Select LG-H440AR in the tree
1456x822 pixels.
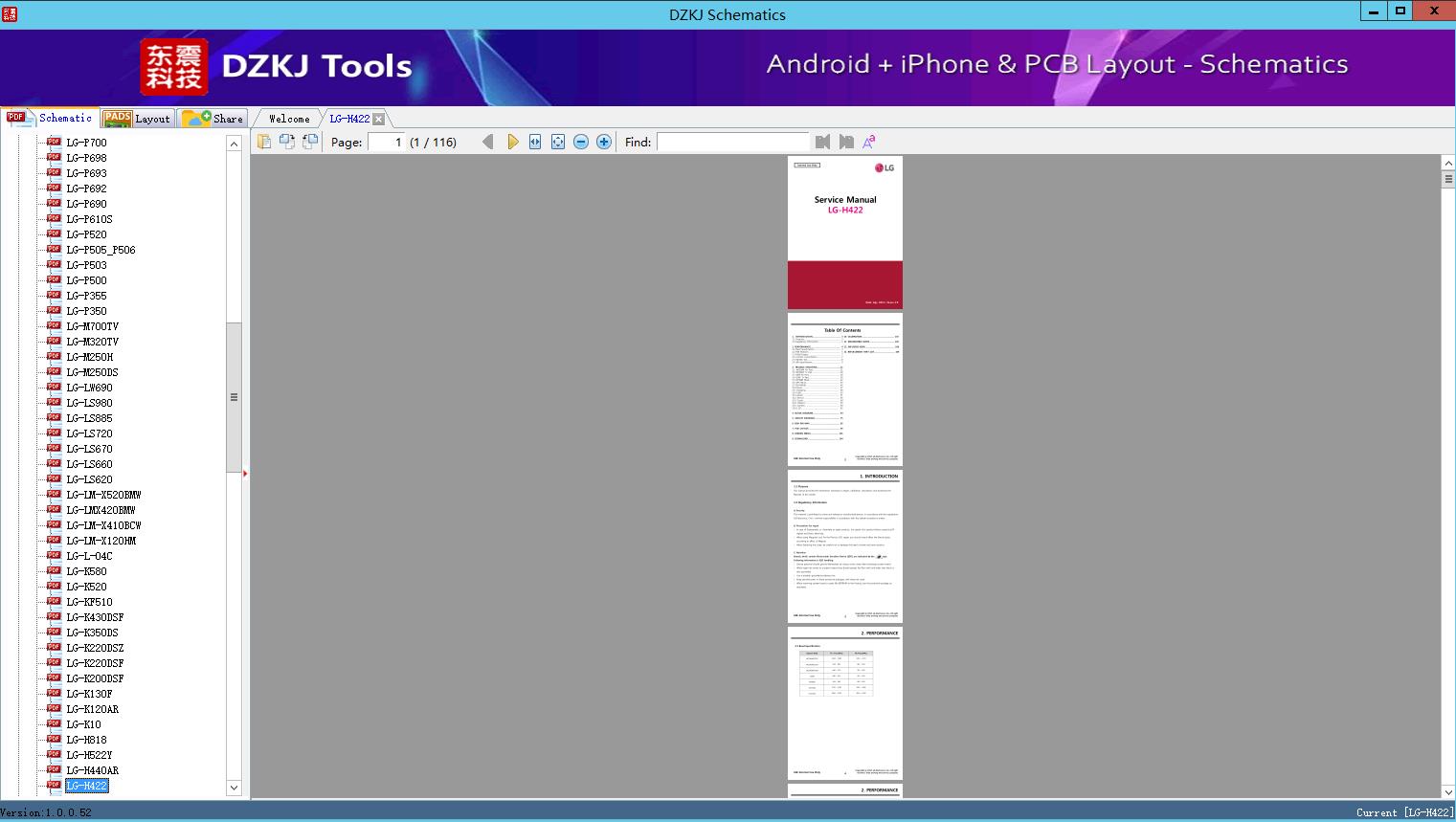click(93, 770)
